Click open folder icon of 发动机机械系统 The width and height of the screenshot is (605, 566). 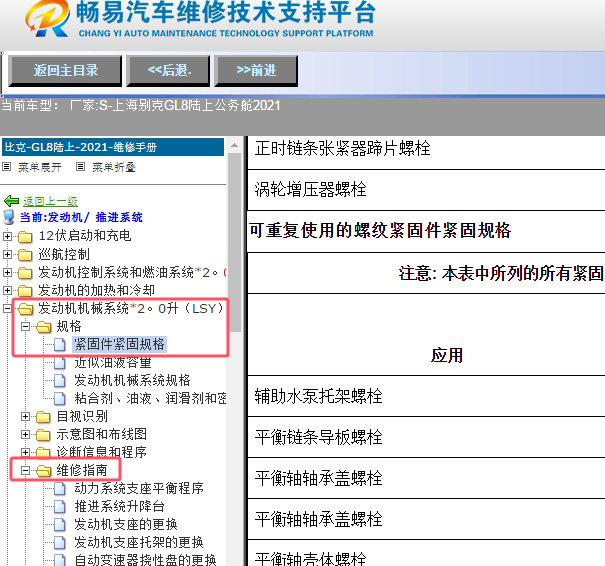[25, 309]
